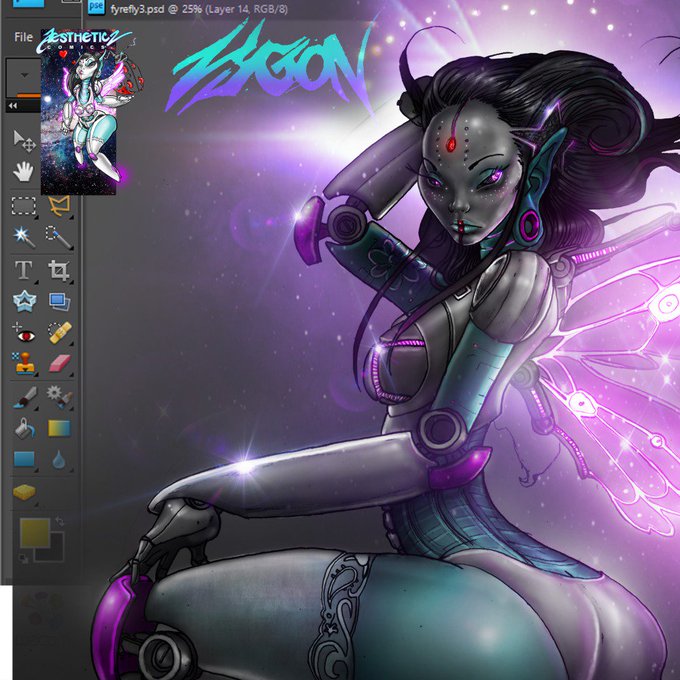This screenshot has width=680, height=680.
Task: Open the yellow foreground color swatch
Action: click(x=35, y=533)
